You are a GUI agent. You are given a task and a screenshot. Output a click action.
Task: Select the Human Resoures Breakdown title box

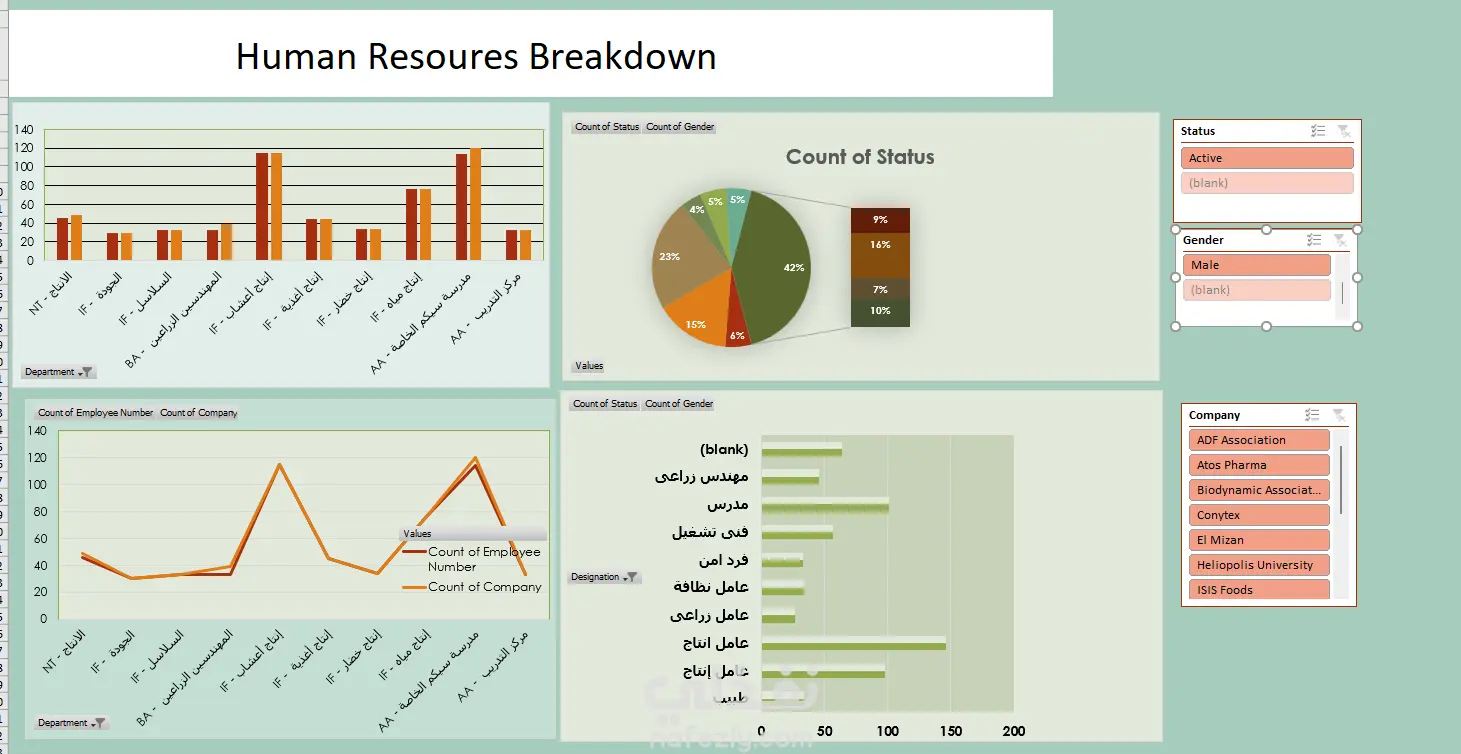coord(531,54)
